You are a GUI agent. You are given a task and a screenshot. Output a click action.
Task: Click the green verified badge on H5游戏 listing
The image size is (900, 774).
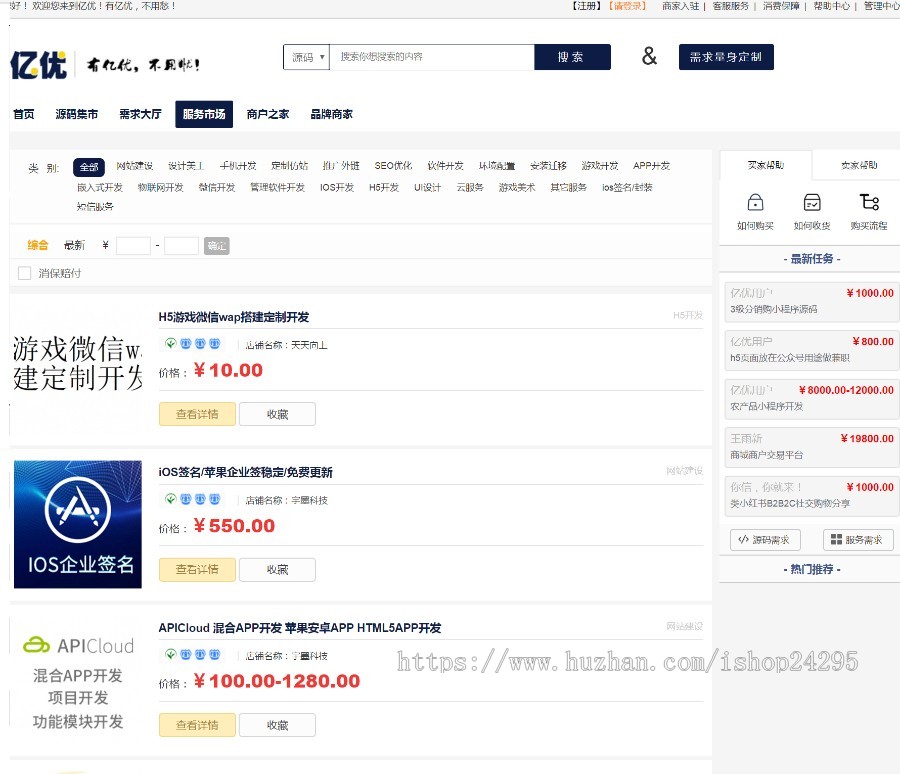coord(170,343)
